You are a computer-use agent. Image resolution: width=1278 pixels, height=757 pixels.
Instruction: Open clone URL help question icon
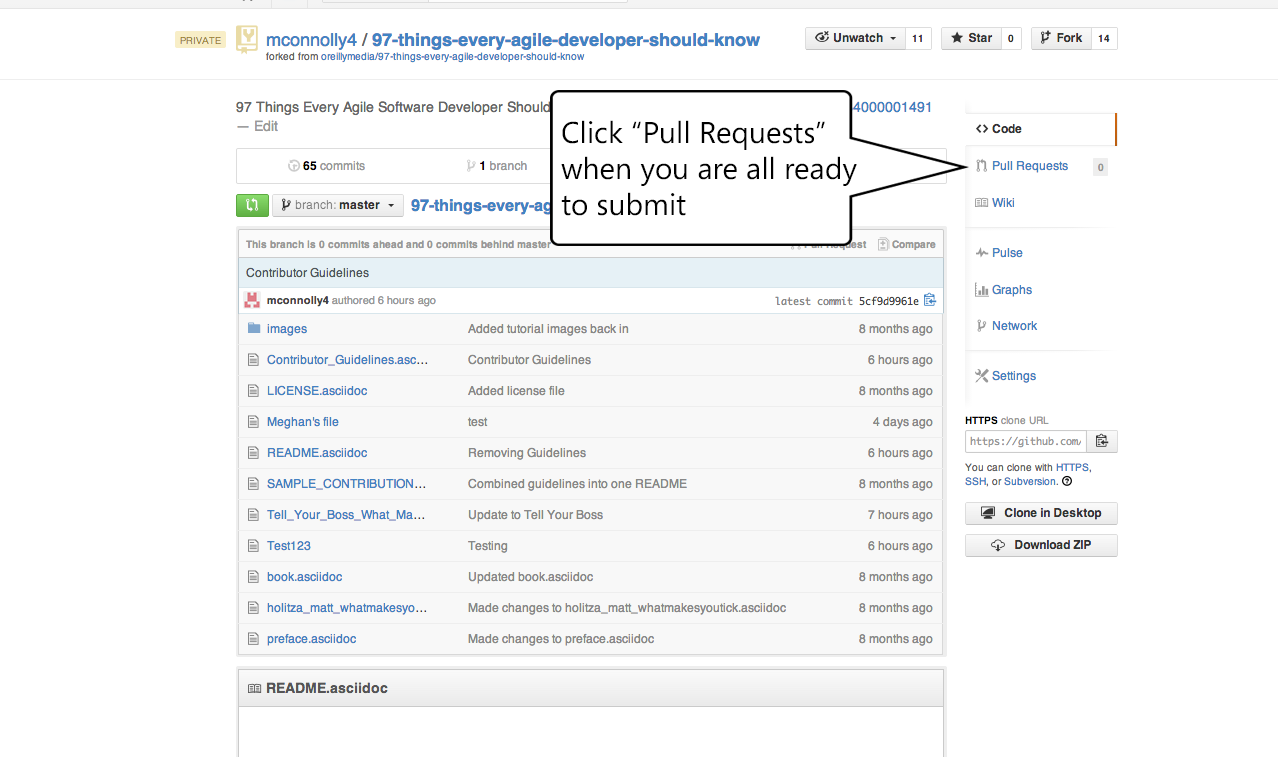(1067, 481)
